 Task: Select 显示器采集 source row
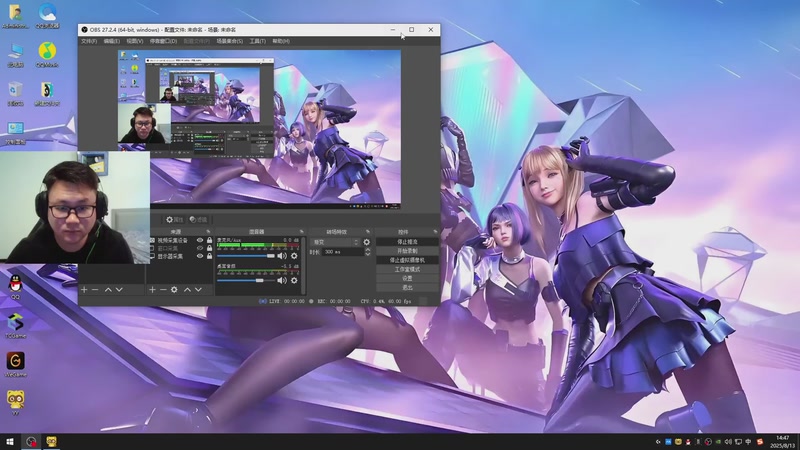(180, 256)
